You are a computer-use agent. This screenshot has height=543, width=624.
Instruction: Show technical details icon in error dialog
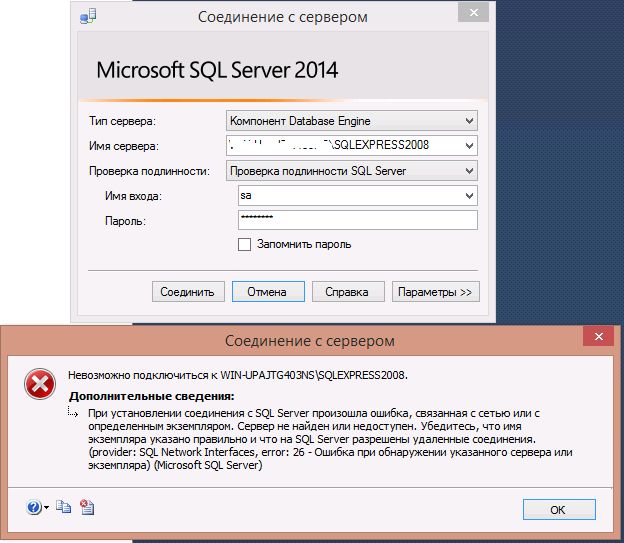87,507
